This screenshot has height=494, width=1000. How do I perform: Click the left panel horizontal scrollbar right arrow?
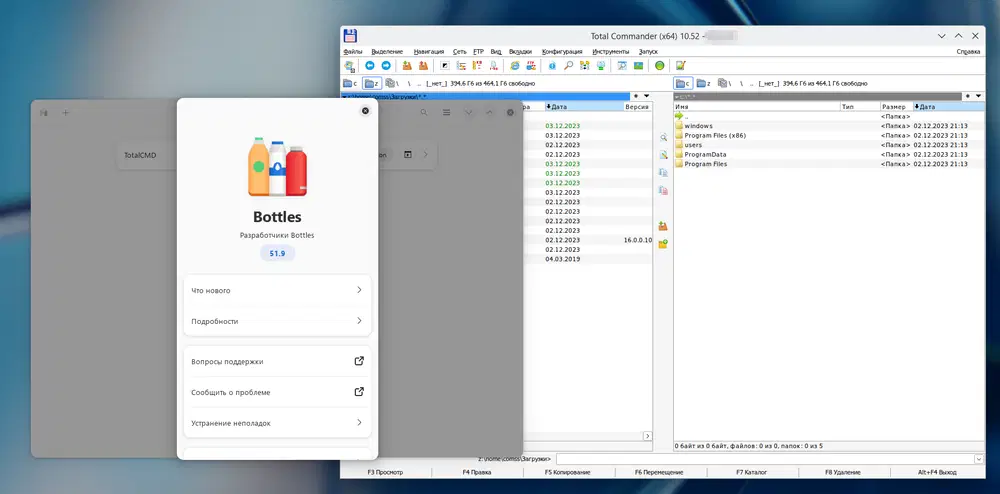point(647,436)
